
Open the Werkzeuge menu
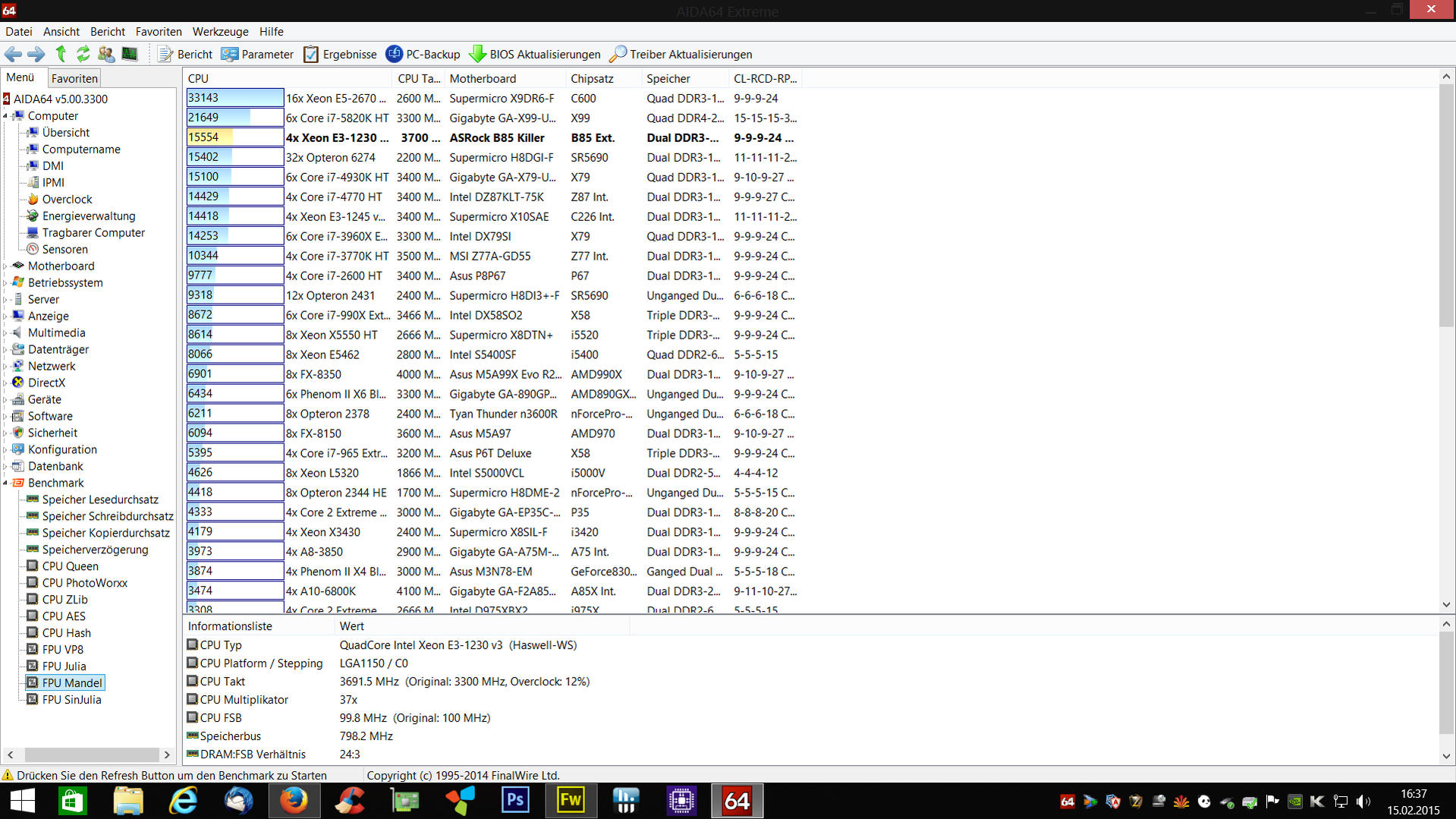click(220, 31)
